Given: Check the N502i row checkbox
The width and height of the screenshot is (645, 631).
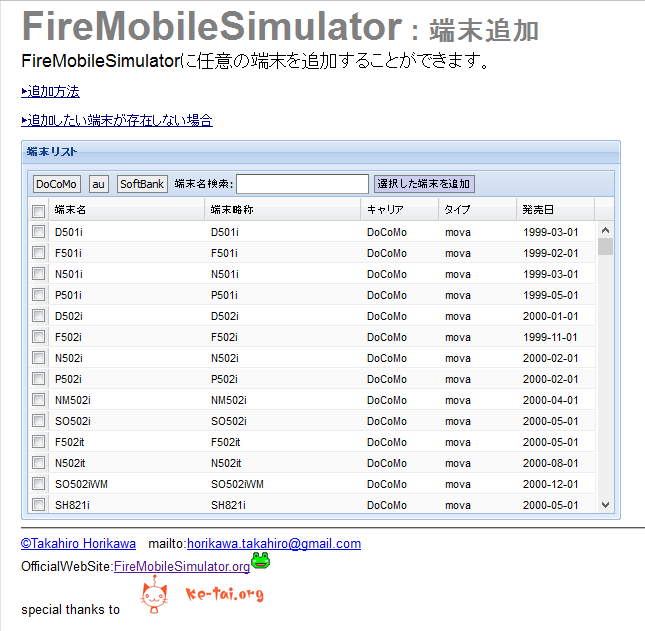Looking at the screenshot, I should click(39, 357).
